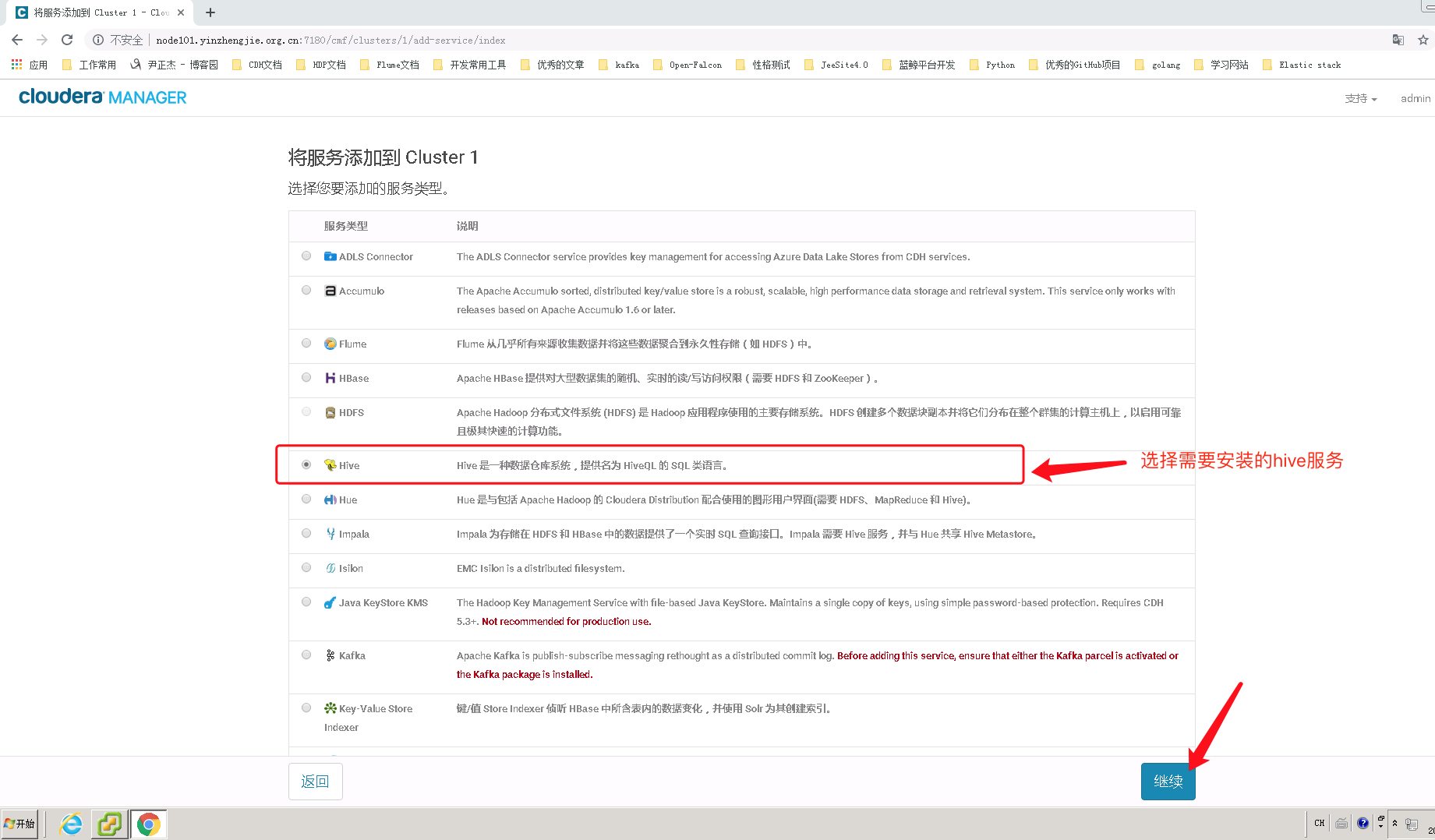
Task: Click the Kafka service icon
Action: coord(330,655)
